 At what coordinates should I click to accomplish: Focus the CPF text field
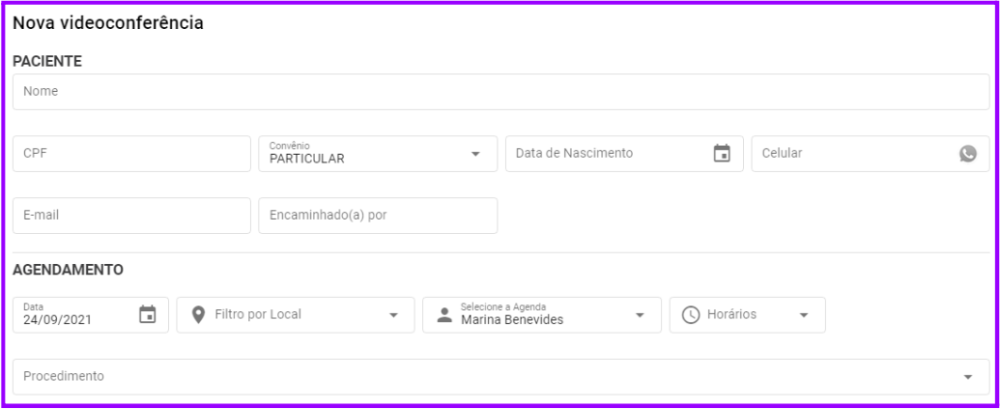[x=131, y=154]
